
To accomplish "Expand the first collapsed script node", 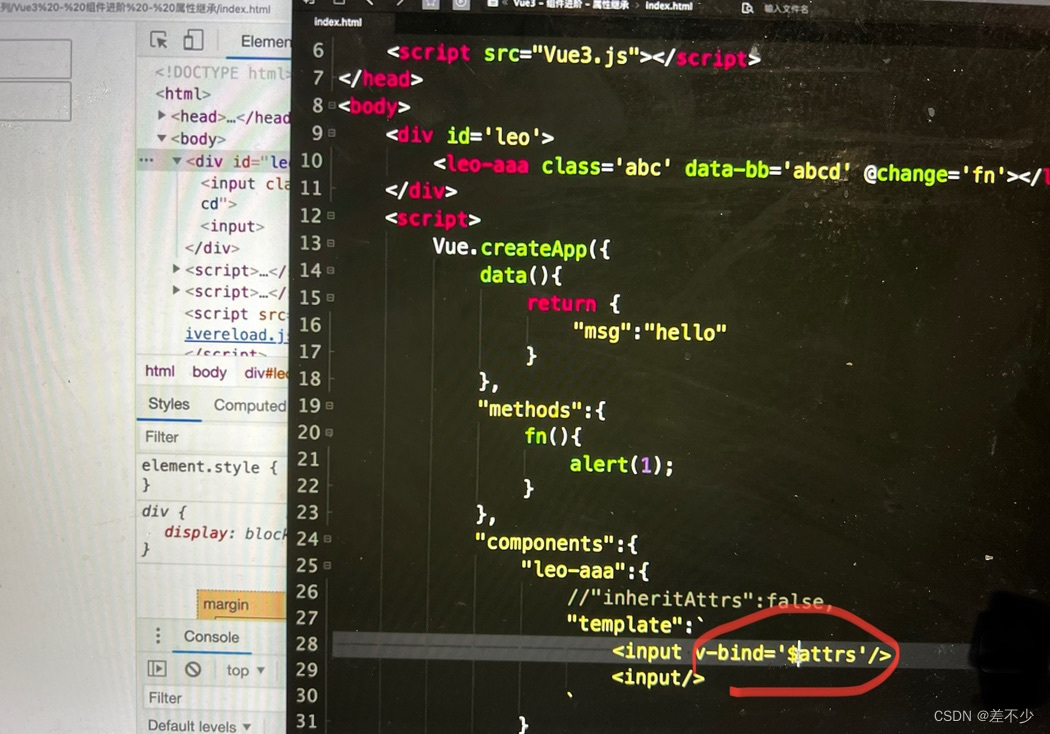I will (176, 269).
